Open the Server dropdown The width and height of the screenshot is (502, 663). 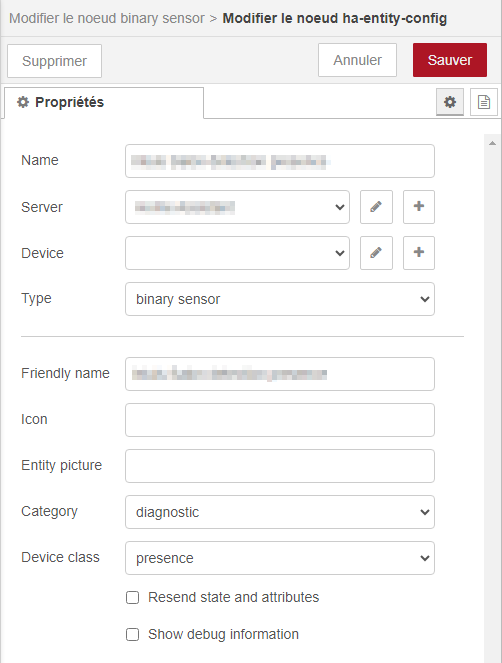[237, 207]
